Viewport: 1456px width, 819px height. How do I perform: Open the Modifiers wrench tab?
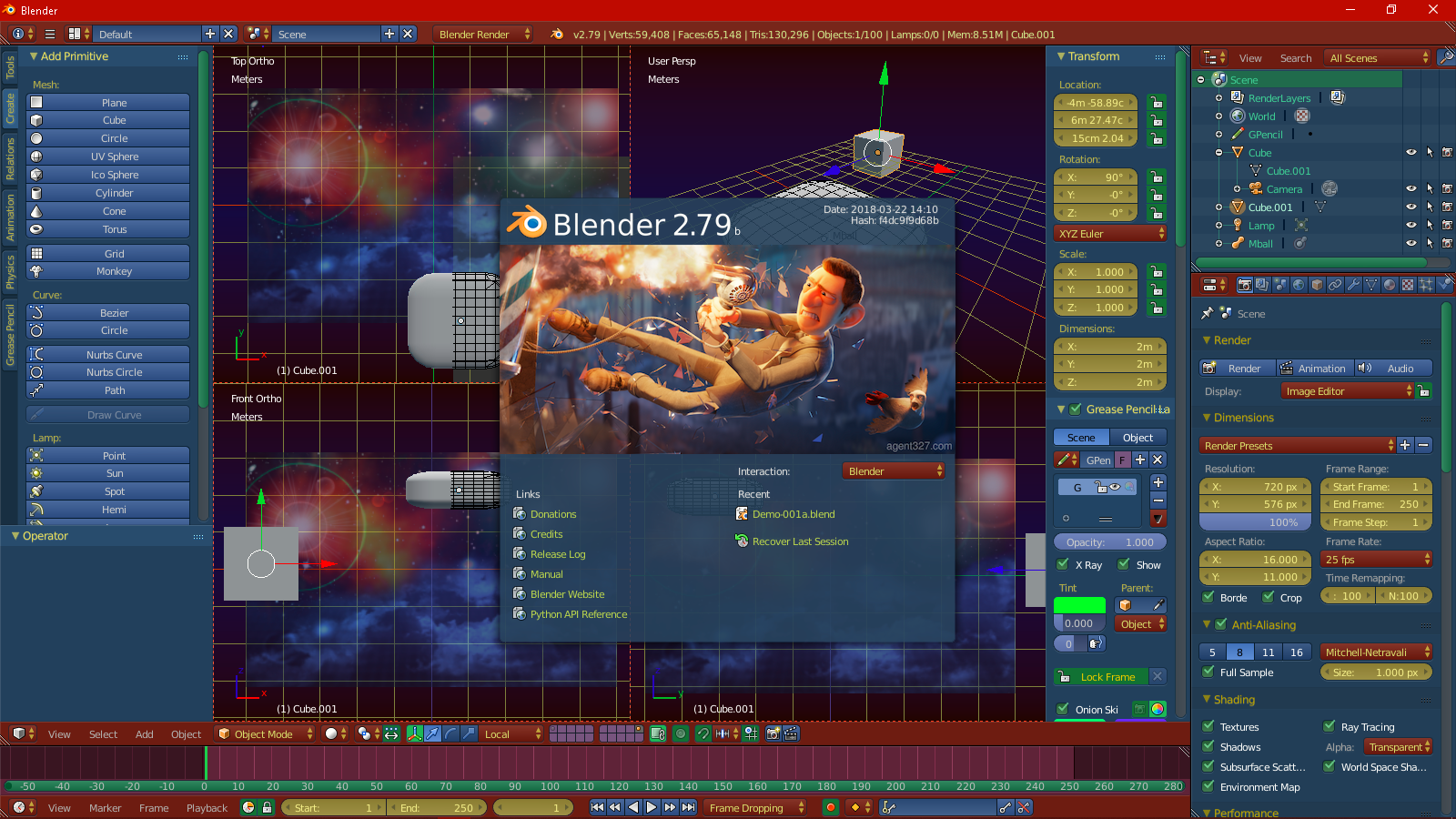[1353, 285]
